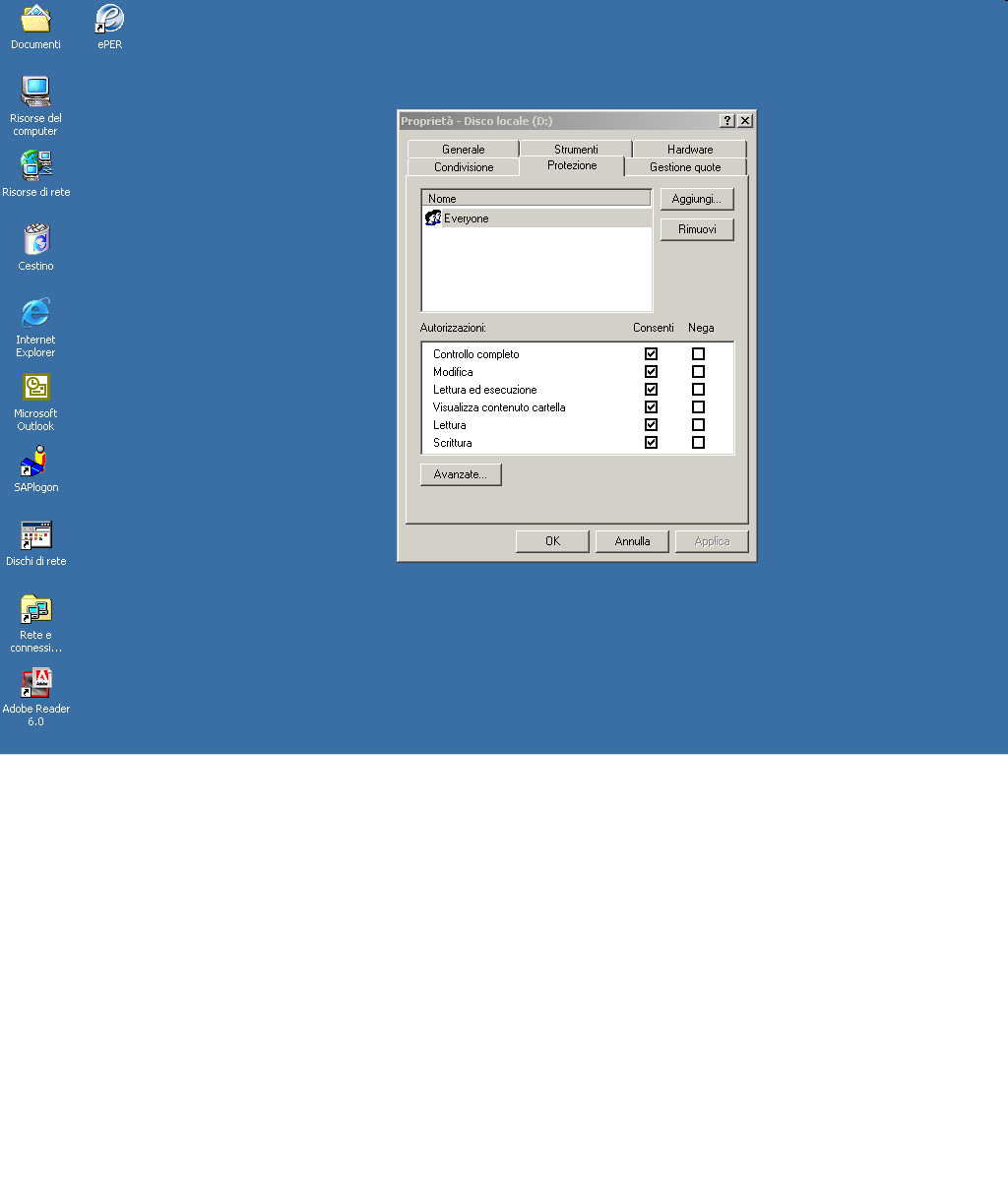The image size is (1008, 1181).
Task: Select Everyone in the Nome list
Action: 466,218
